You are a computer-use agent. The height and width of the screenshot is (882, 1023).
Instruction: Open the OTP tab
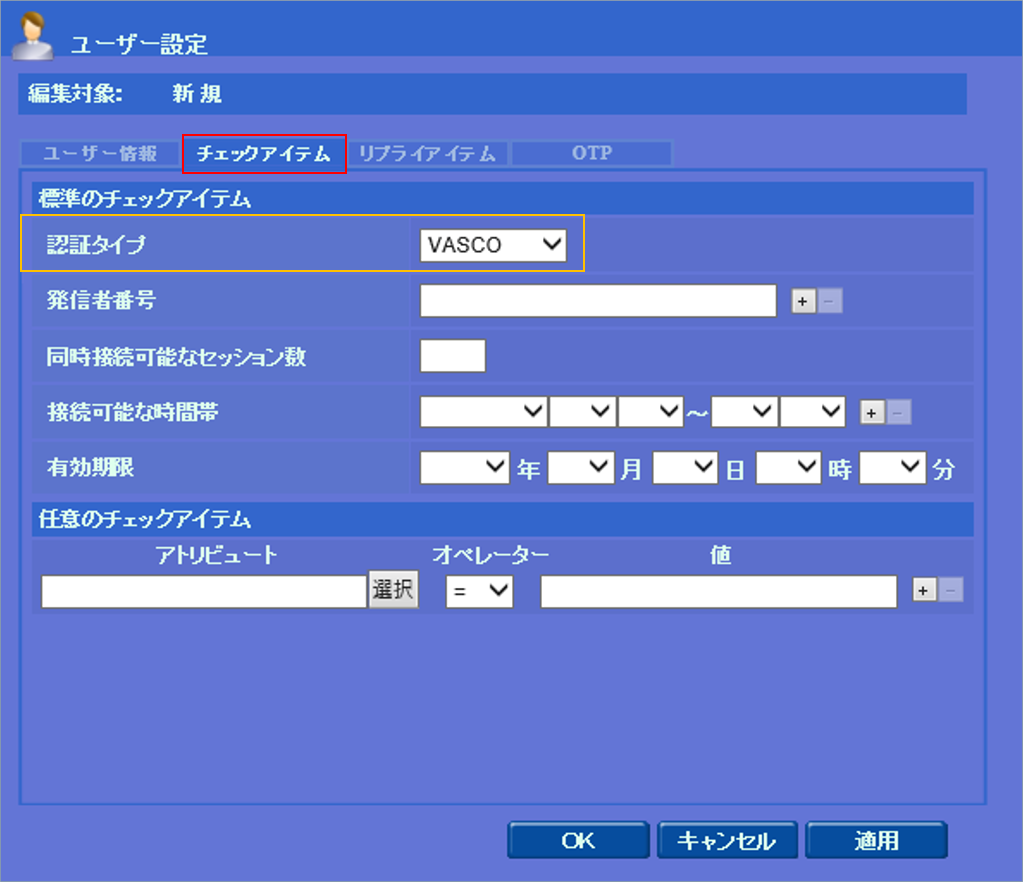coord(591,154)
